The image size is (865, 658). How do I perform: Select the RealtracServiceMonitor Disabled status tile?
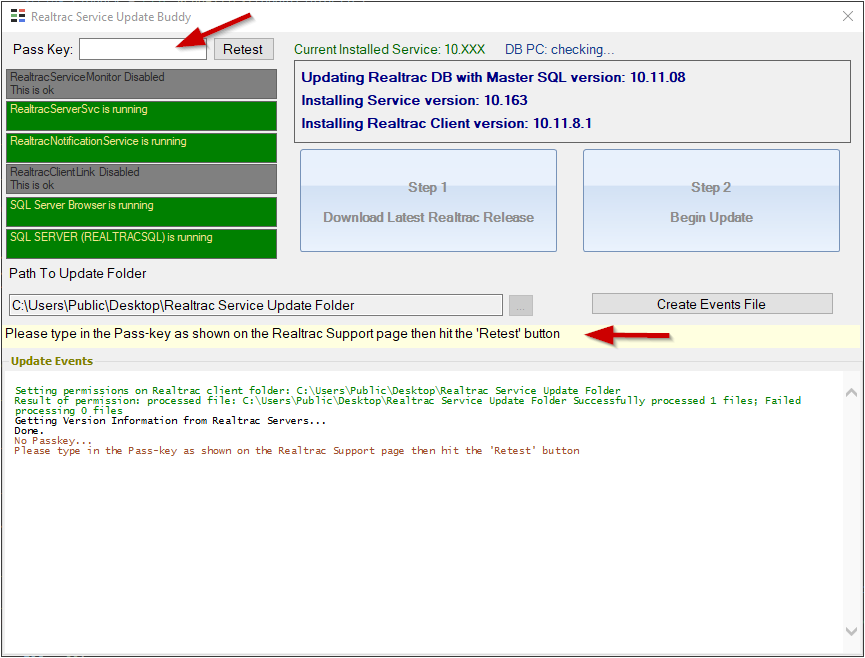pyautogui.click(x=141, y=84)
